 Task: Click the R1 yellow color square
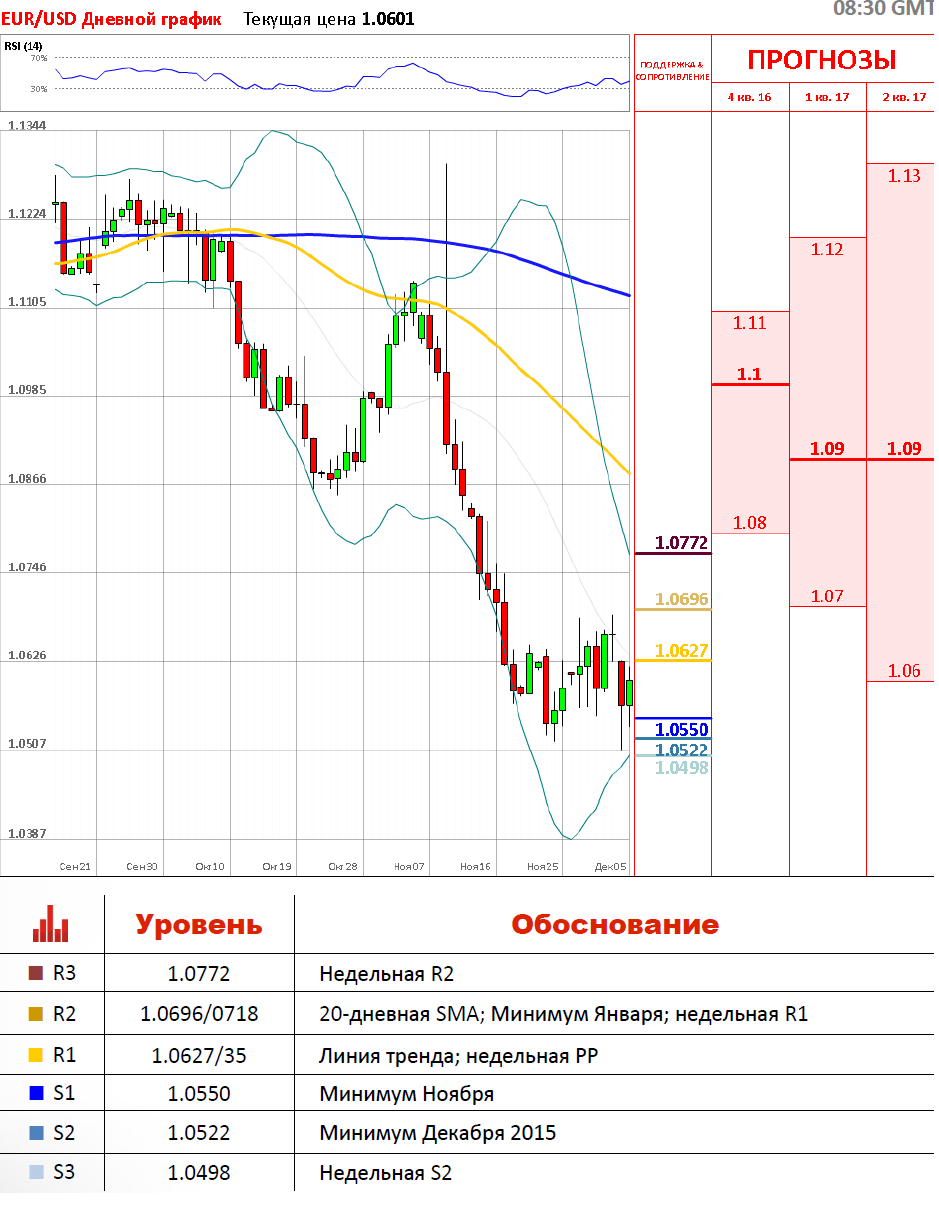click(x=36, y=1054)
